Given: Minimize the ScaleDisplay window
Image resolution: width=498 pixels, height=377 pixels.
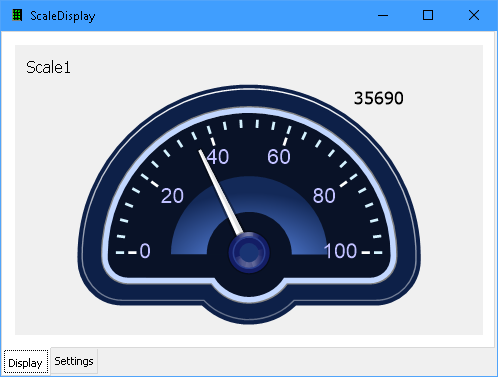Looking at the screenshot, I should click(383, 15).
